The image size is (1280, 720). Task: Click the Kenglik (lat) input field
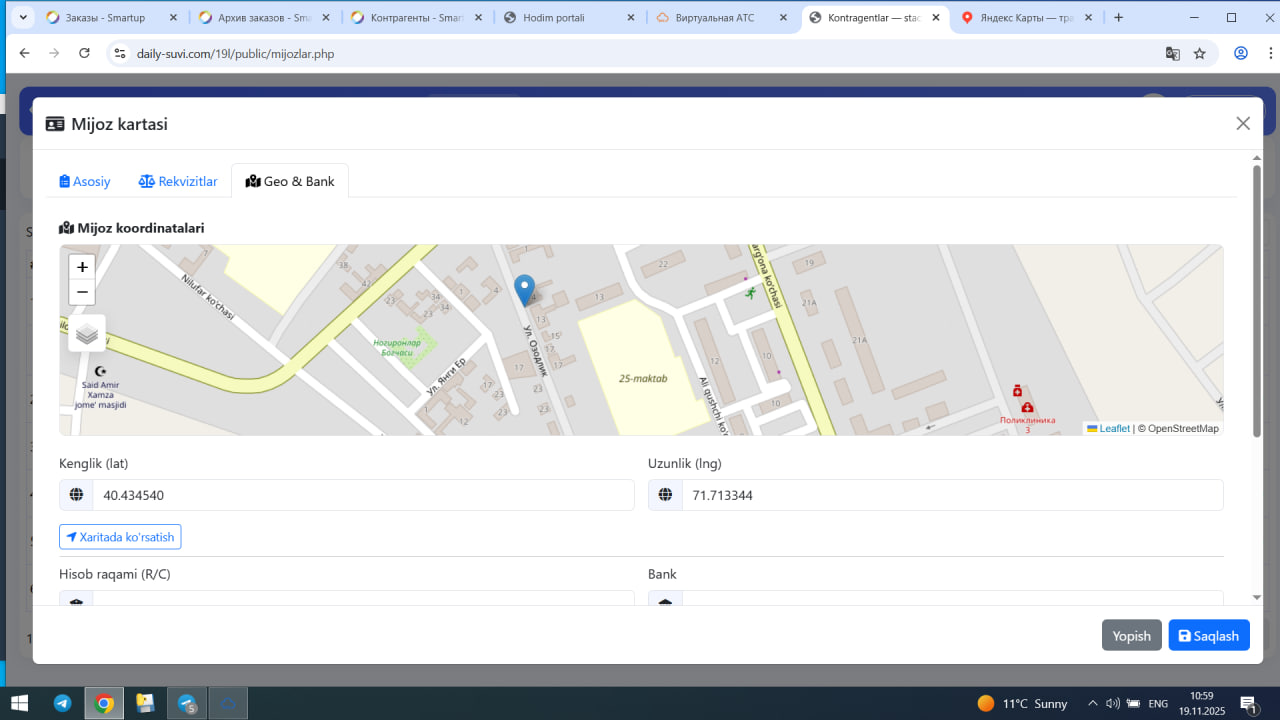click(363, 495)
